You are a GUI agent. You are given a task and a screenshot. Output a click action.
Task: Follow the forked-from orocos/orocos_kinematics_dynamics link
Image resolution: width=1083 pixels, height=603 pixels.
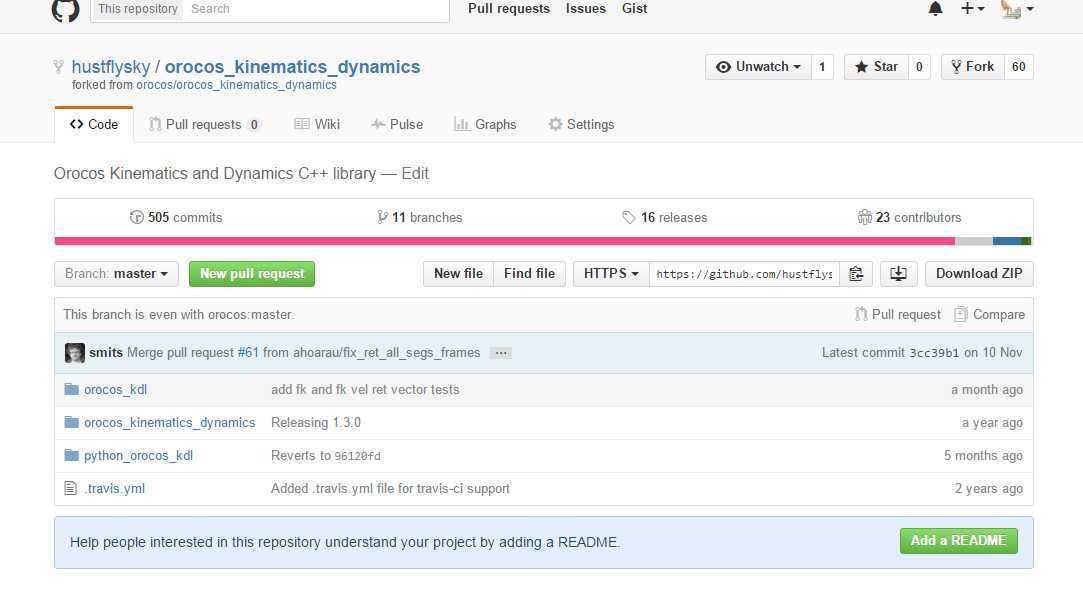[x=236, y=85]
